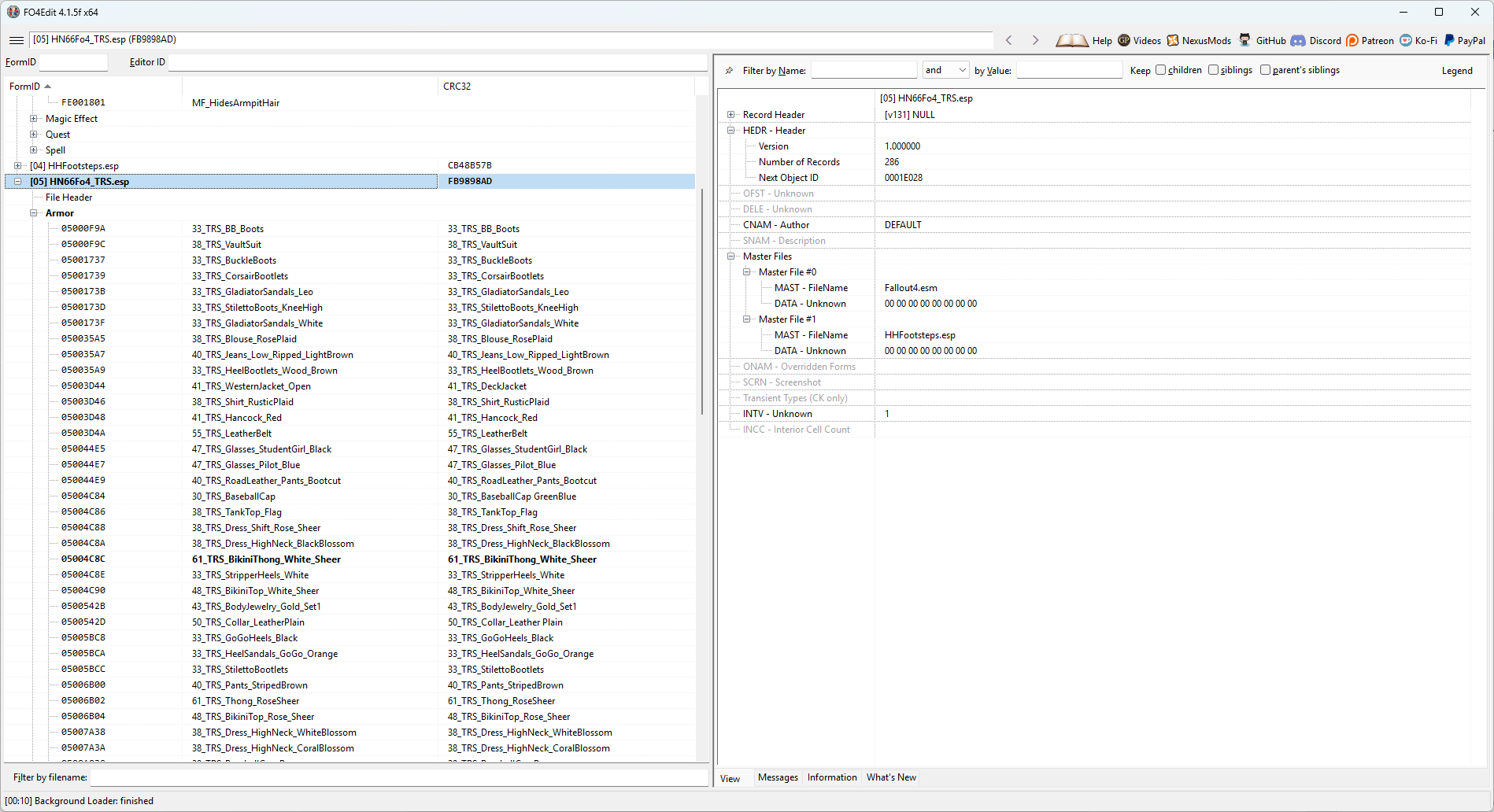Screen dimensions: 1494x812
Task: Collapse Master File #0 node
Action: tap(747, 272)
